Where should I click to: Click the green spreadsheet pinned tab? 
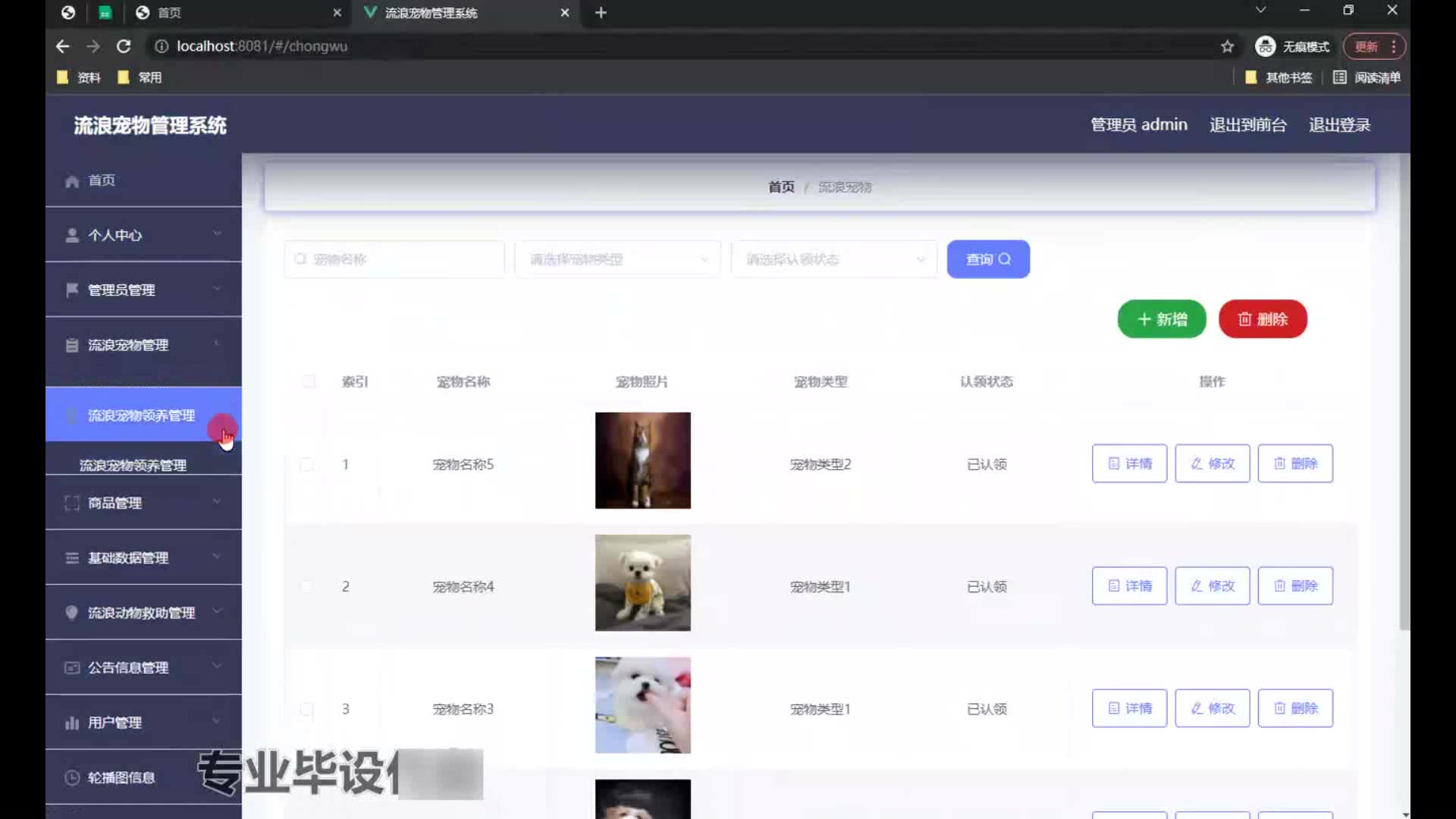tap(105, 13)
